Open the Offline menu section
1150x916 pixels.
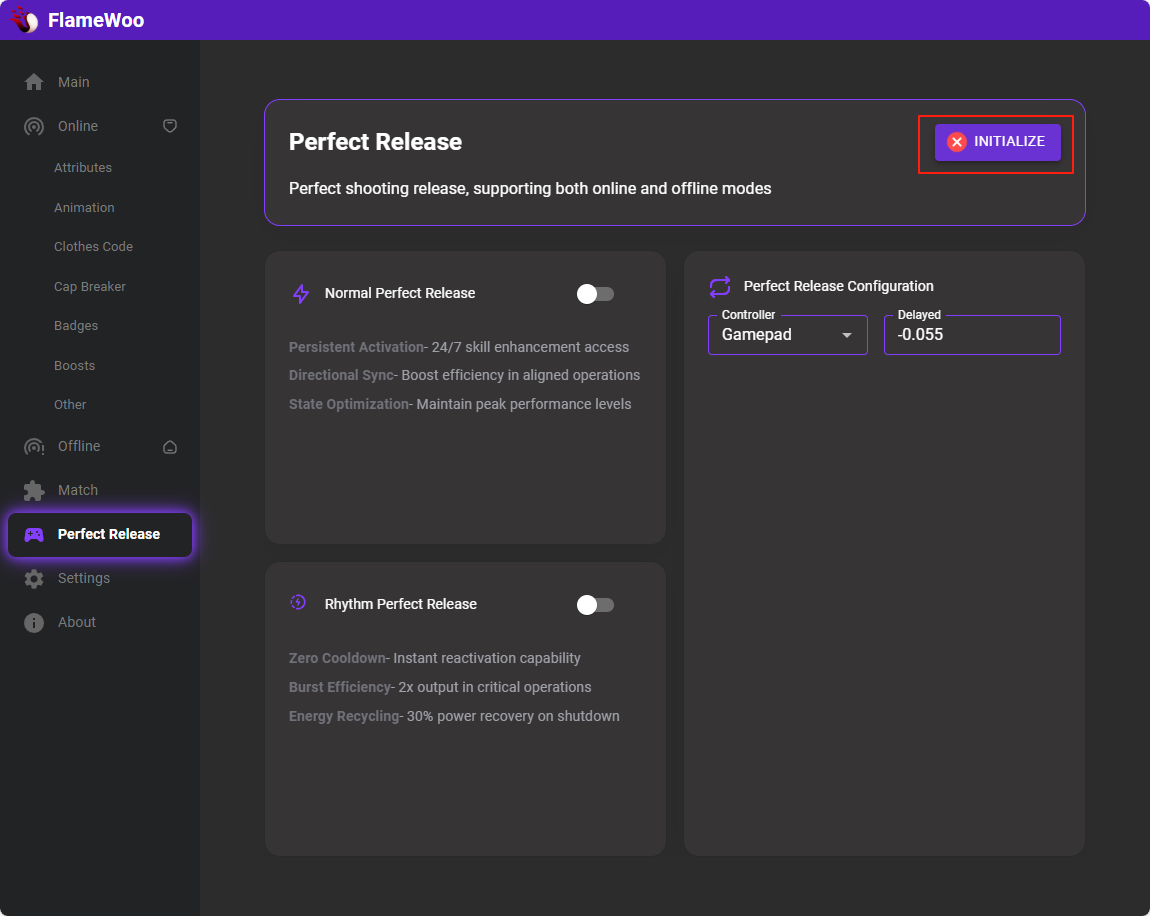point(100,446)
